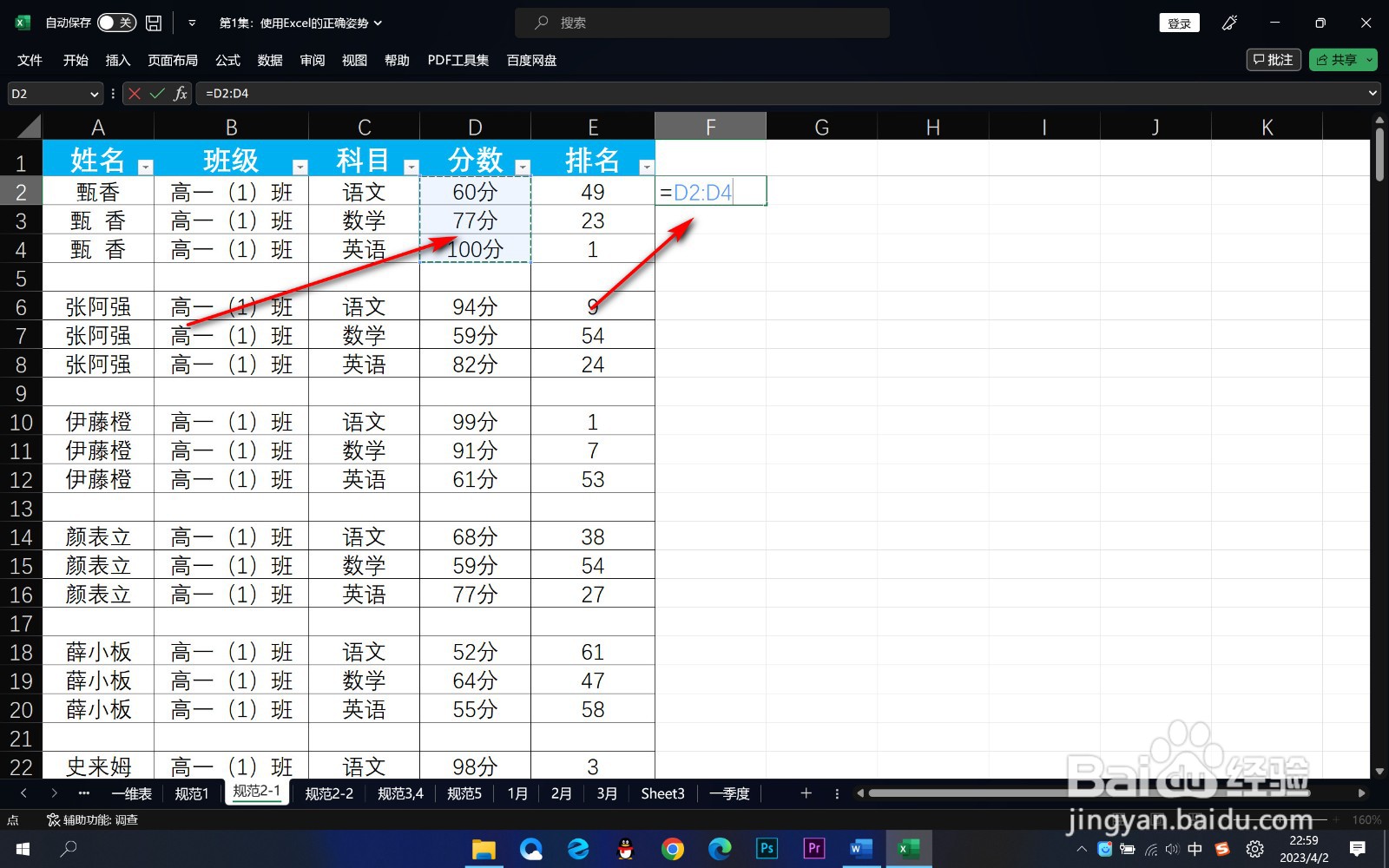The height and width of the screenshot is (868, 1389).
Task: Select column G header
Action: tap(821, 127)
